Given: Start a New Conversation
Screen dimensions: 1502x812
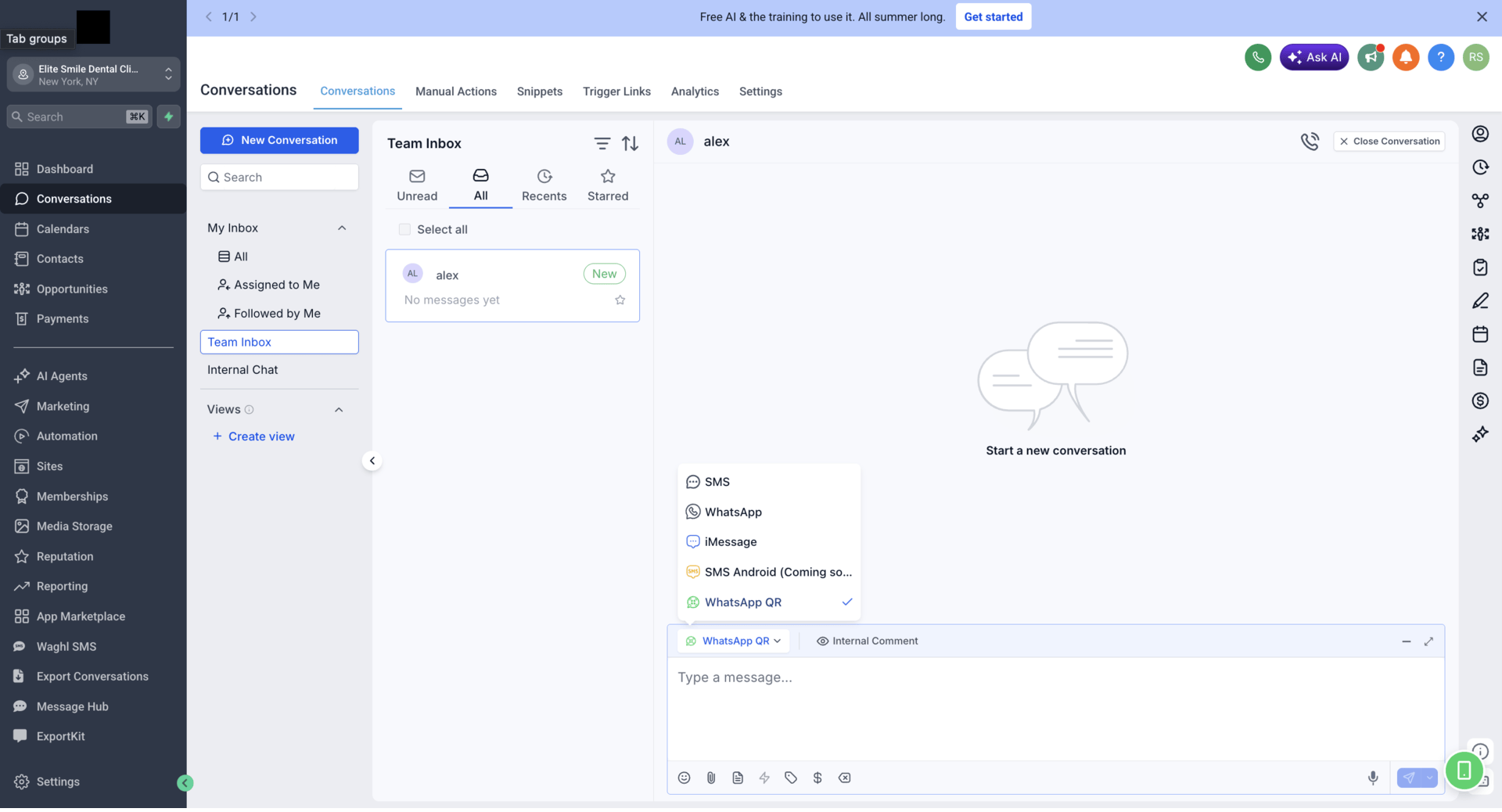Looking at the screenshot, I should click(x=279, y=140).
